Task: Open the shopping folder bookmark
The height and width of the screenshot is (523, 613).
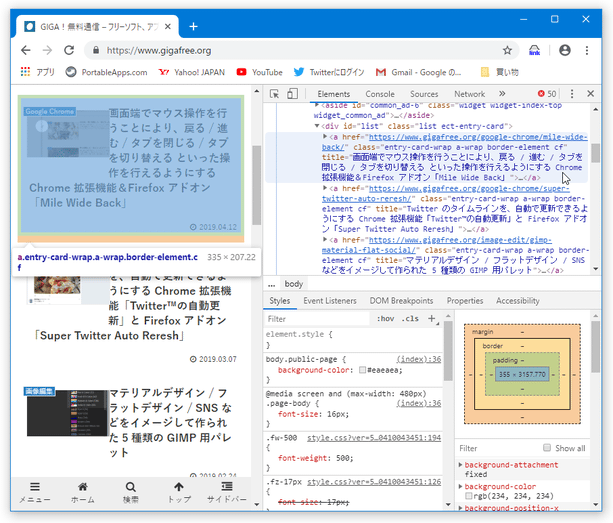Action: click(x=499, y=72)
